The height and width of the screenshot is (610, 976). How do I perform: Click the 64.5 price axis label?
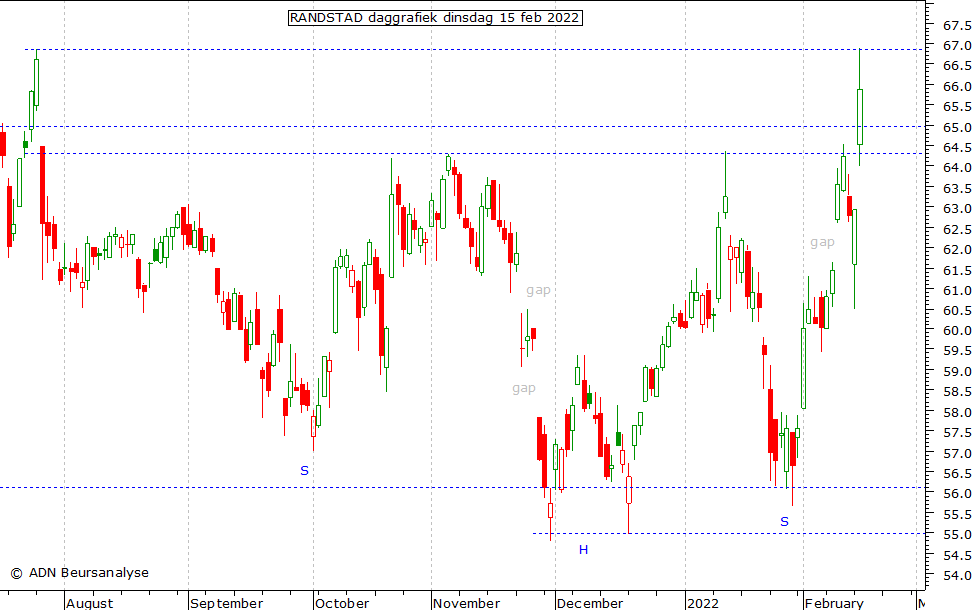pyautogui.click(x=957, y=148)
